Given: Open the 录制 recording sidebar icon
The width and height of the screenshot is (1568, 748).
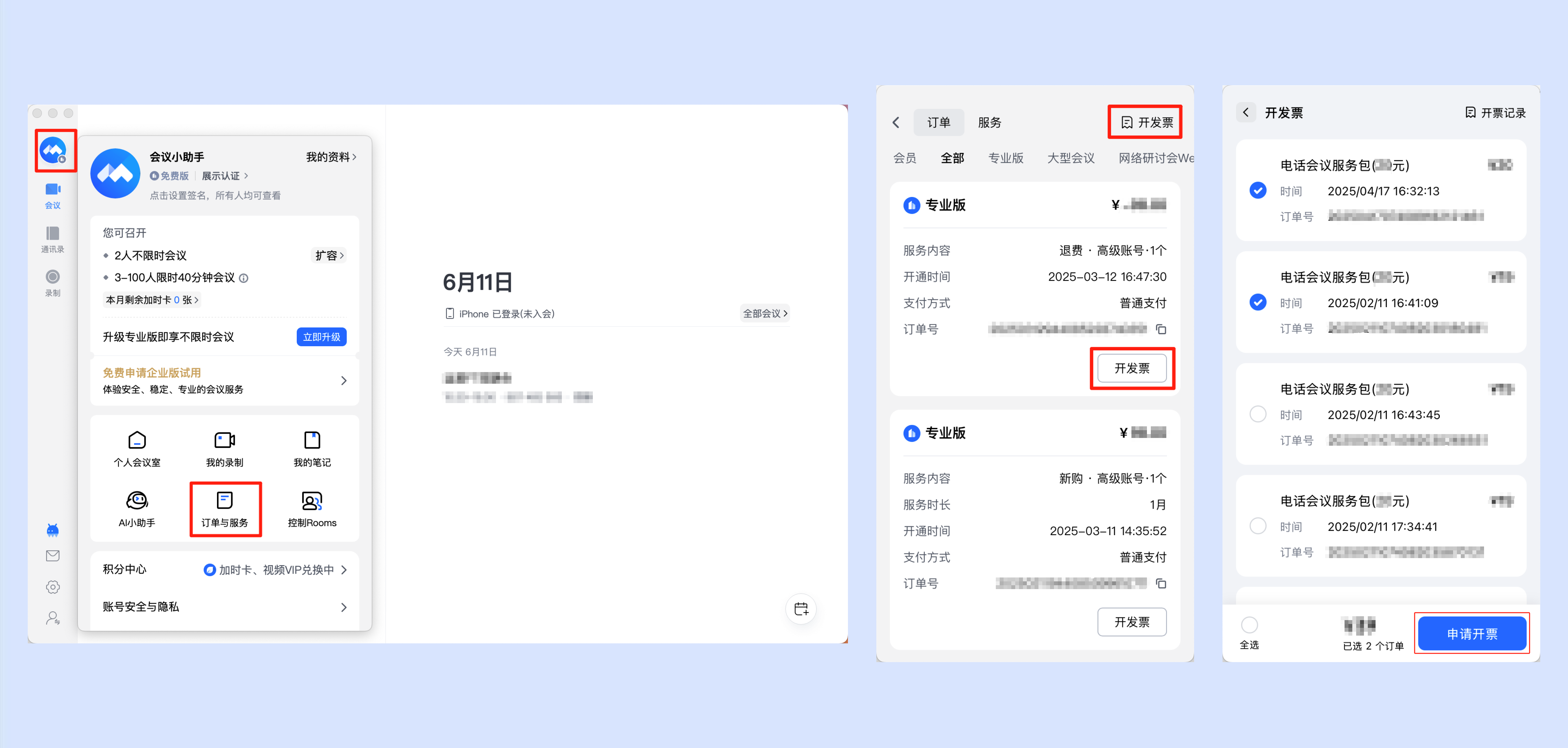Looking at the screenshot, I should pos(53,284).
